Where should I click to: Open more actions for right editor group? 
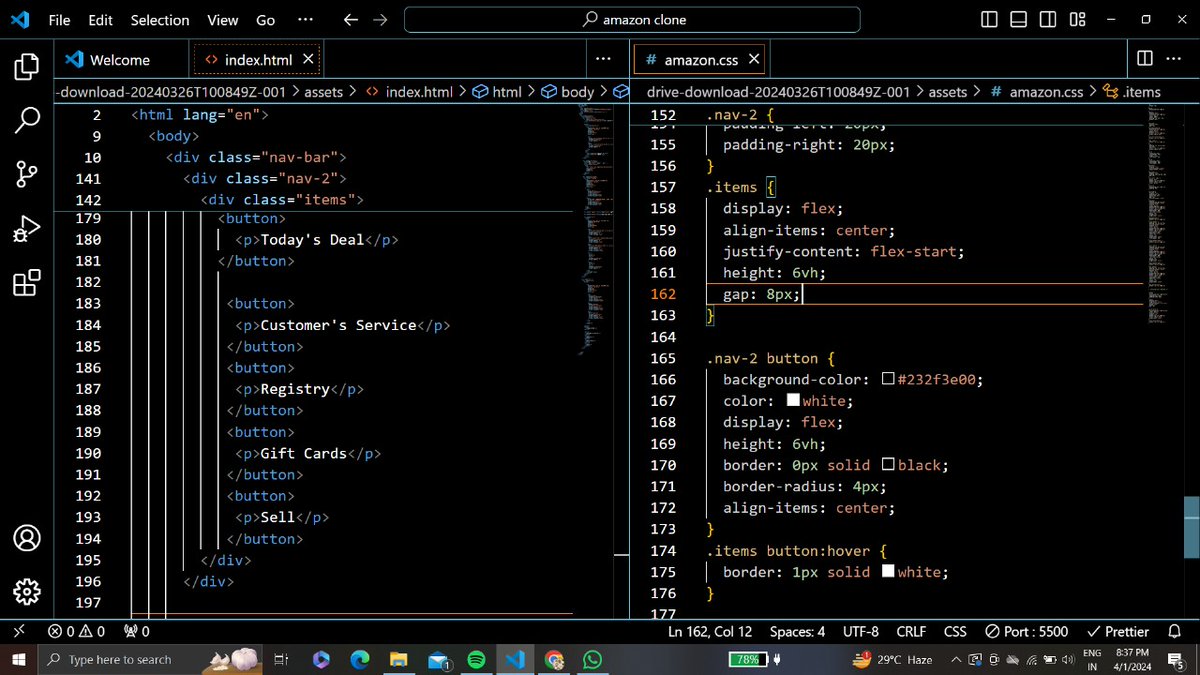pyautogui.click(x=1173, y=59)
